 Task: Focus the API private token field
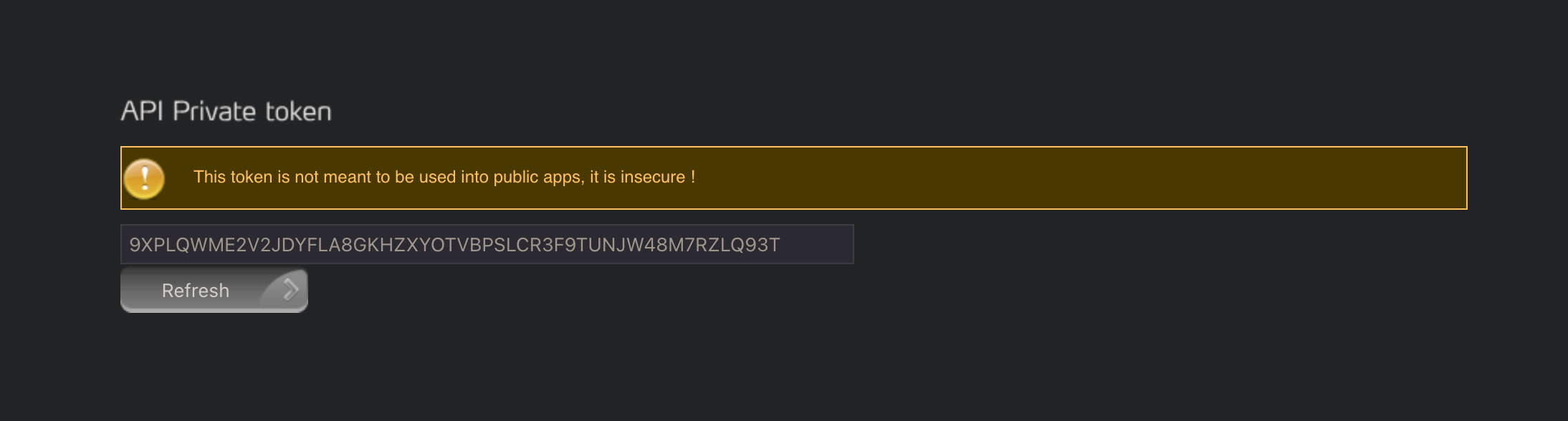click(487, 244)
